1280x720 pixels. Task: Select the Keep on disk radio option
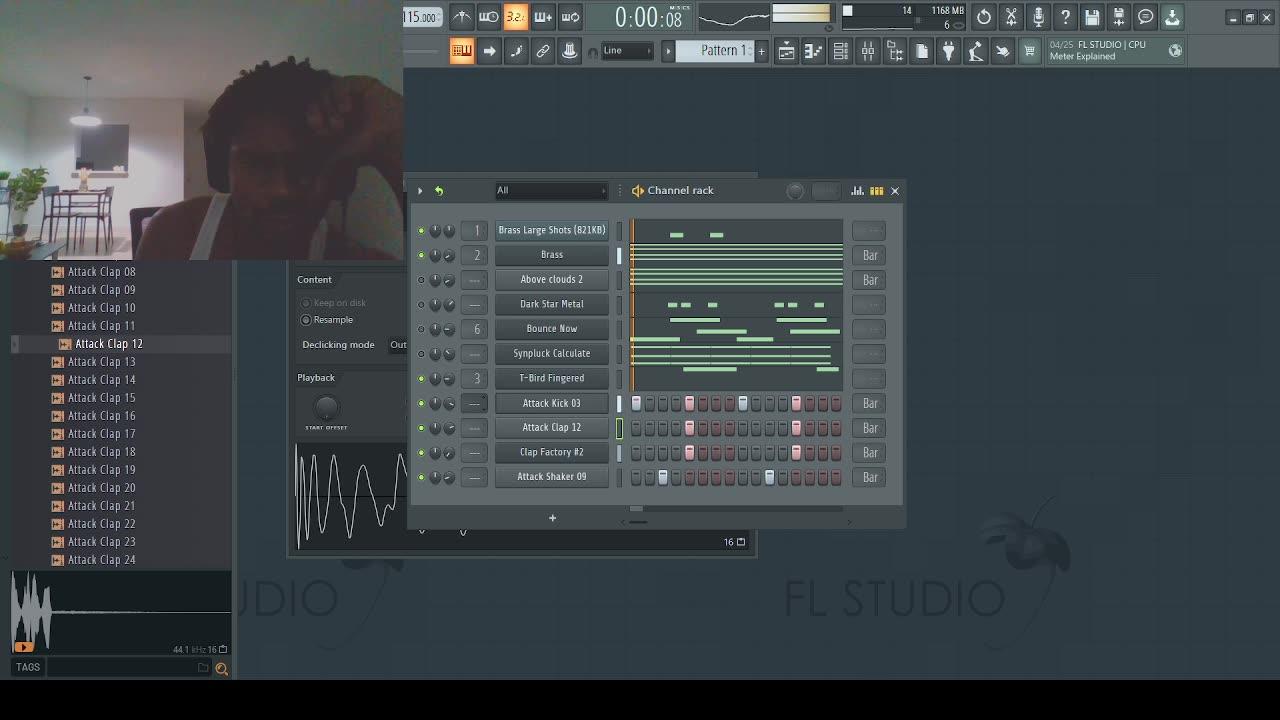pyautogui.click(x=307, y=303)
